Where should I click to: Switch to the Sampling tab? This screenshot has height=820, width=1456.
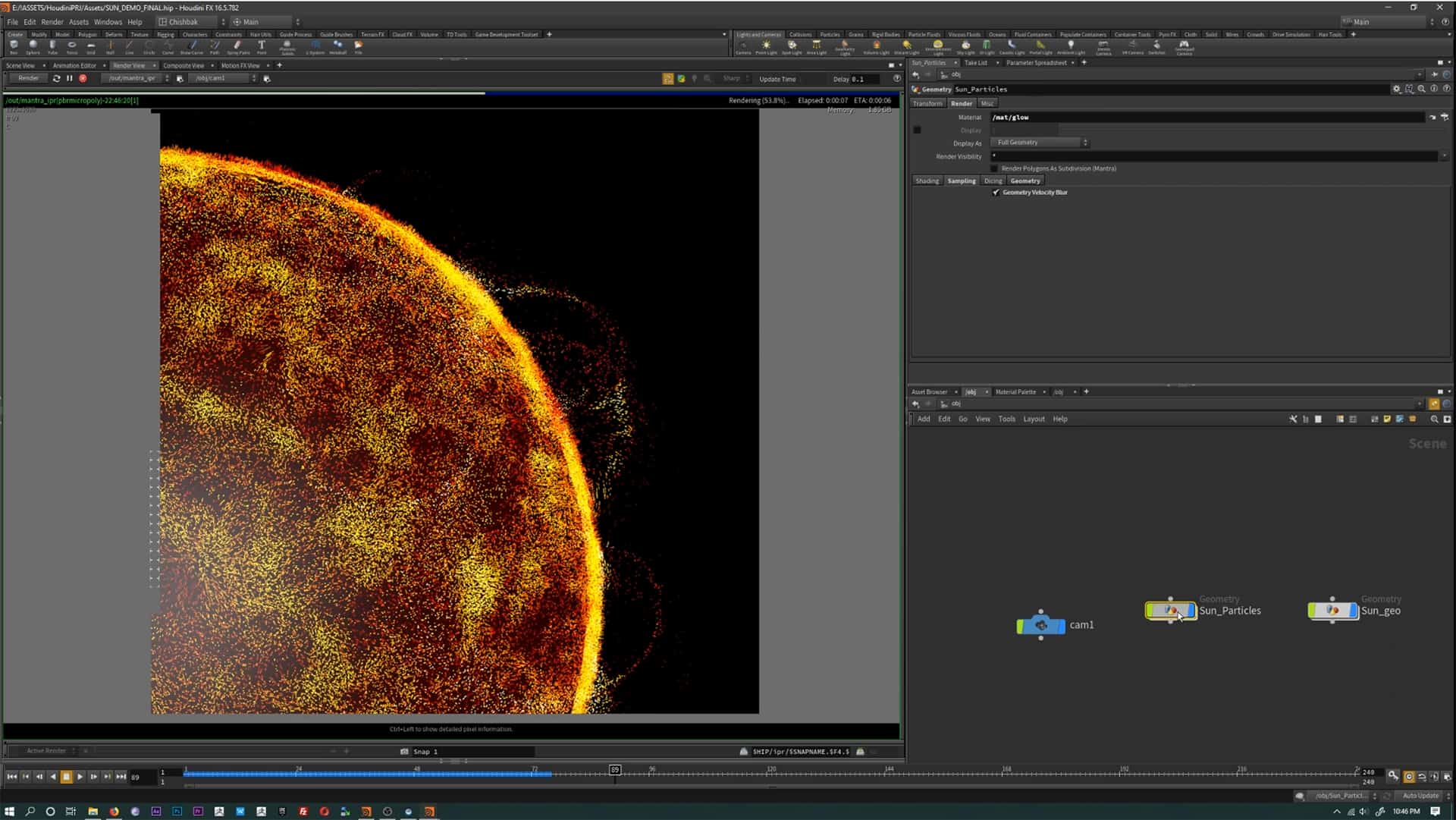962,181
